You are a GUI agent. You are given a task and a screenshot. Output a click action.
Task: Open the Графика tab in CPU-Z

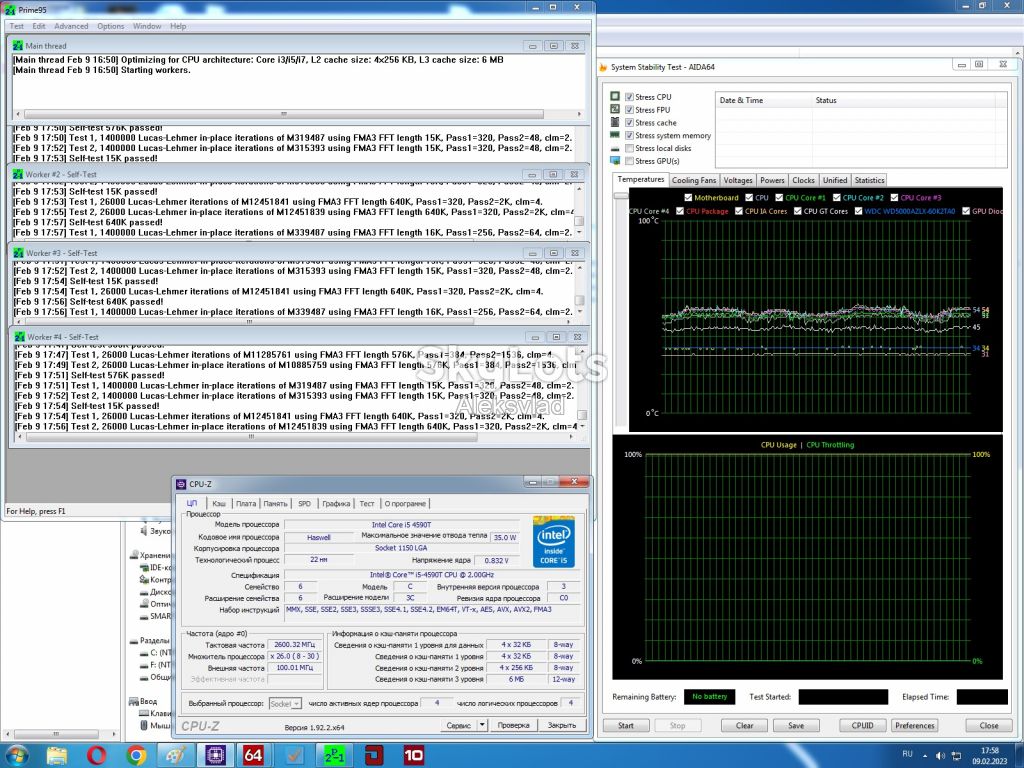point(336,504)
